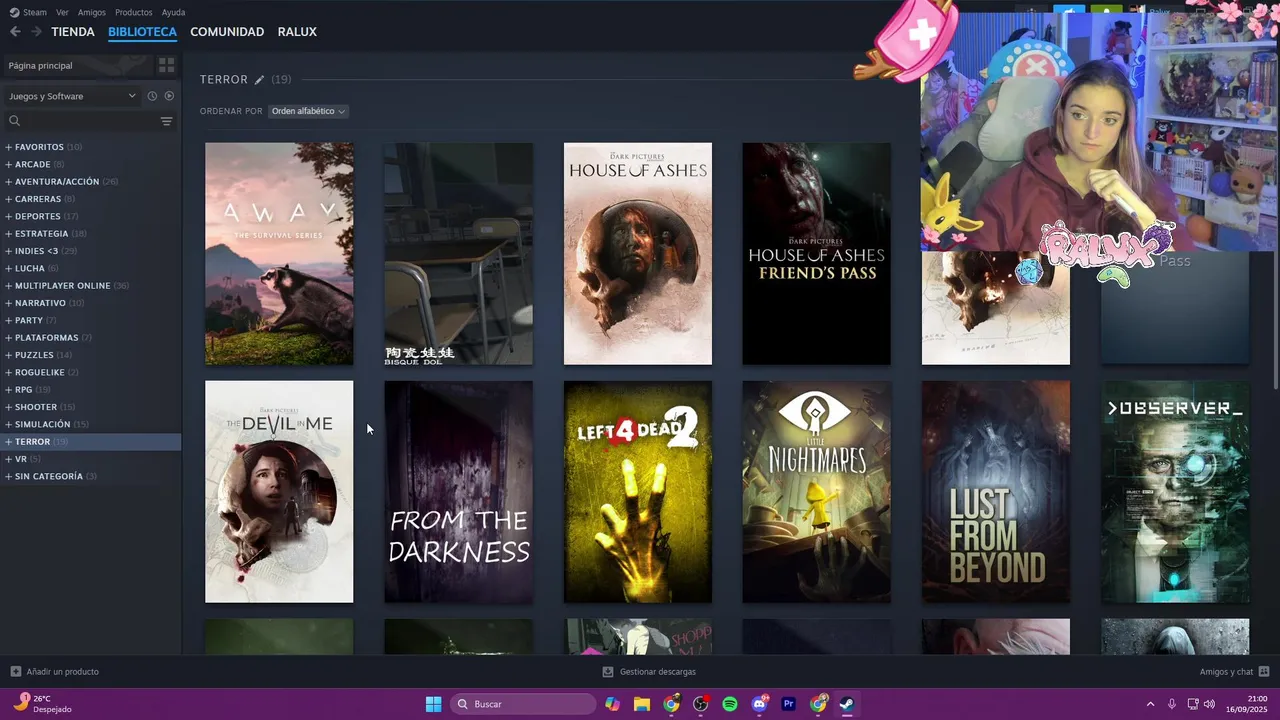Open the Left 4 Dead 2 cover

coord(638,492)
